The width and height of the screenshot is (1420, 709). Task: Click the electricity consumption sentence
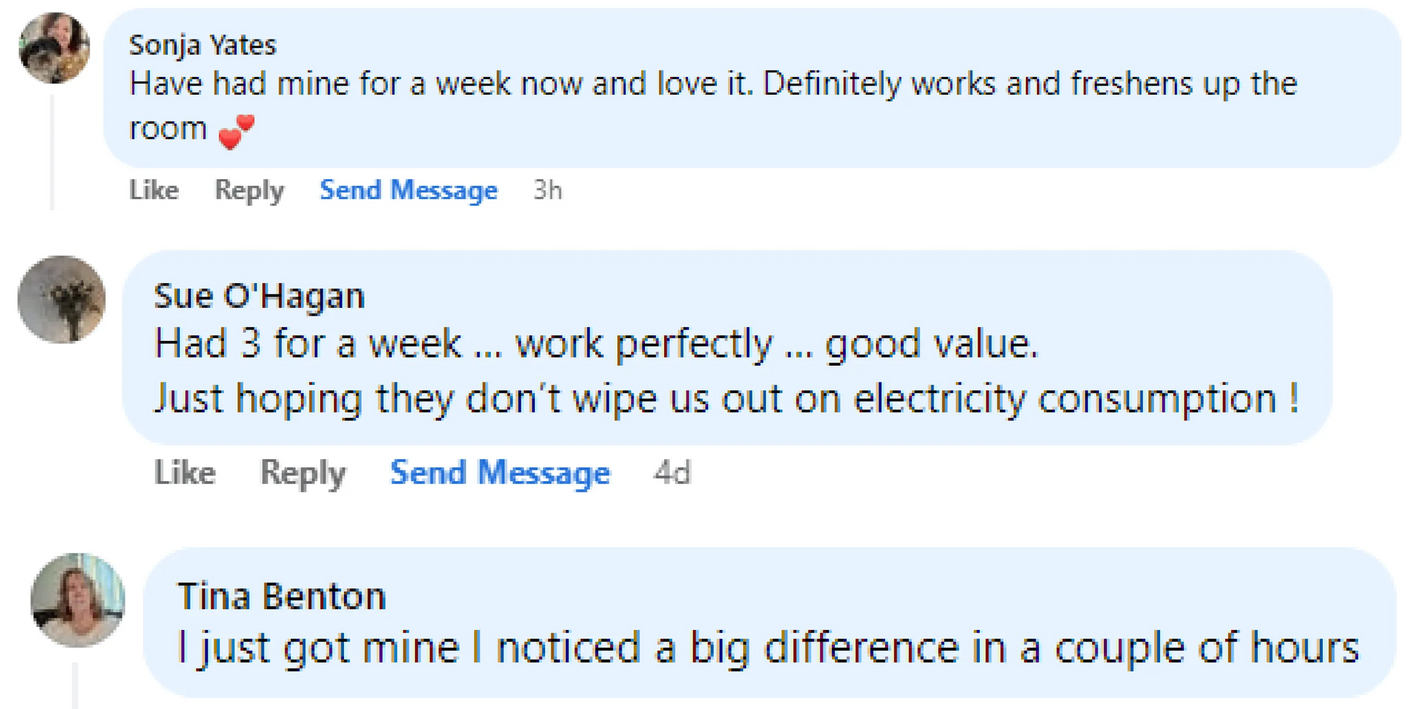tap(727, 398)
